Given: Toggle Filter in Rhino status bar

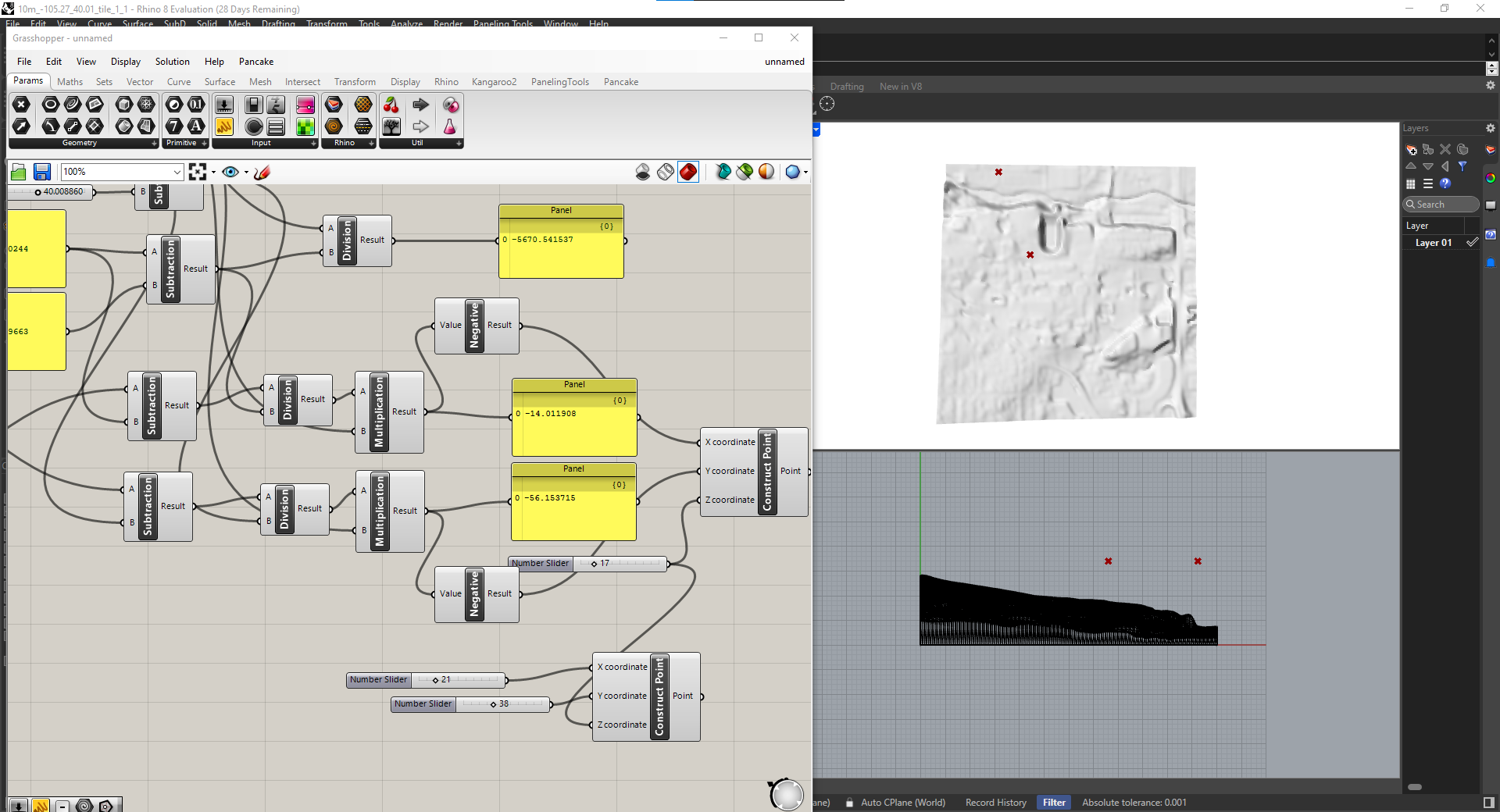Looking at the screenshot, I should pos(1054,803).
